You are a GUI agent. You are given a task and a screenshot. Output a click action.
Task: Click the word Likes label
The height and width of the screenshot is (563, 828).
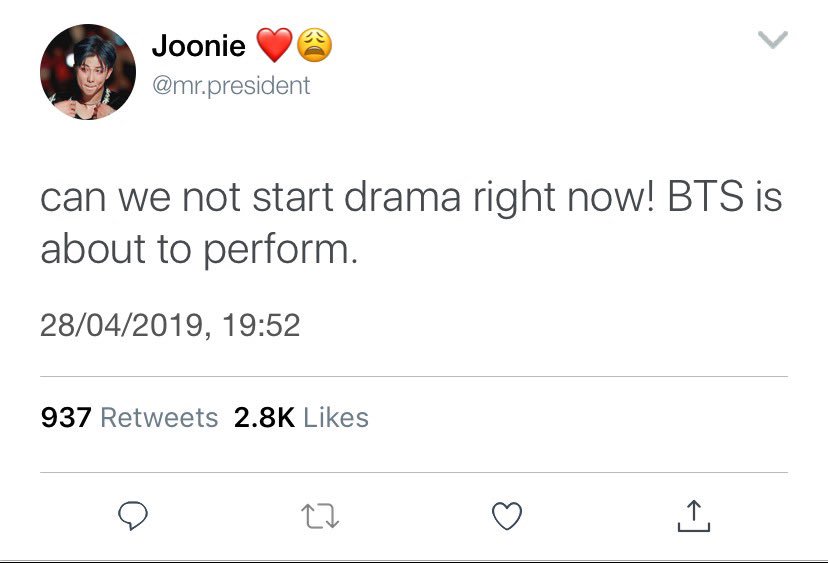pyautogui.click(x=336, y=418)
